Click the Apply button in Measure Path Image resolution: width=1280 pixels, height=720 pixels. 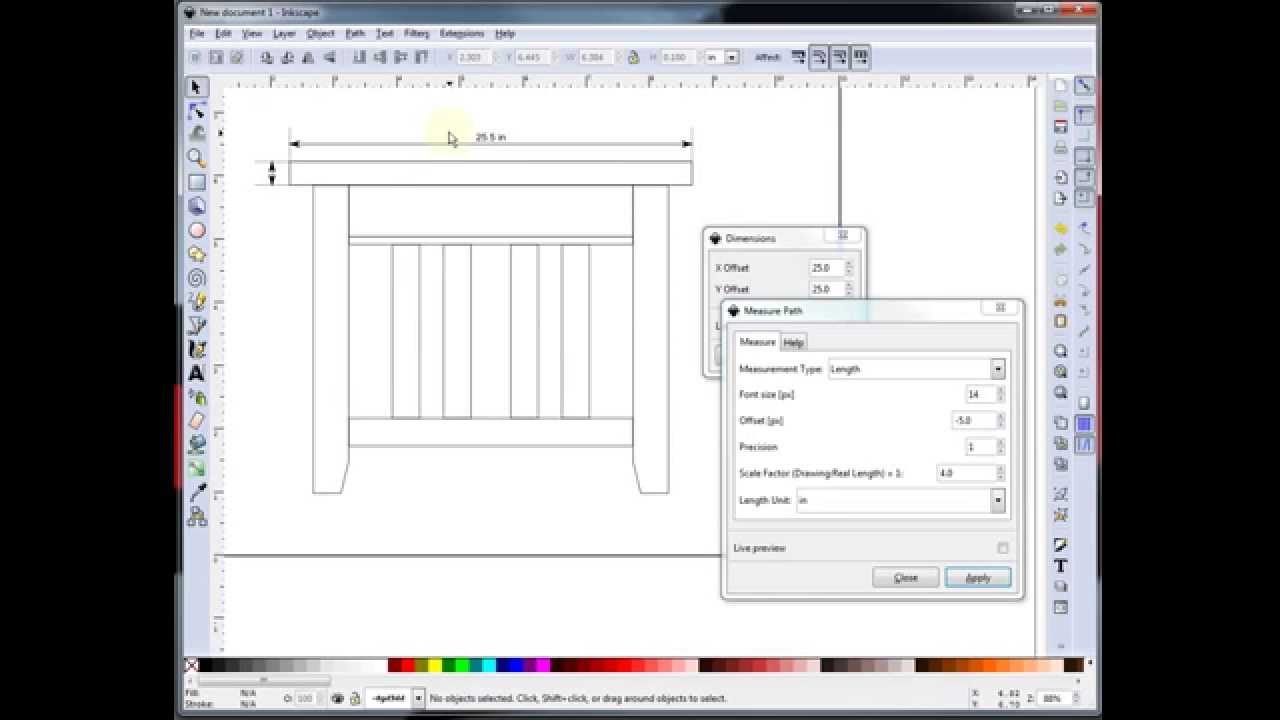978,578
